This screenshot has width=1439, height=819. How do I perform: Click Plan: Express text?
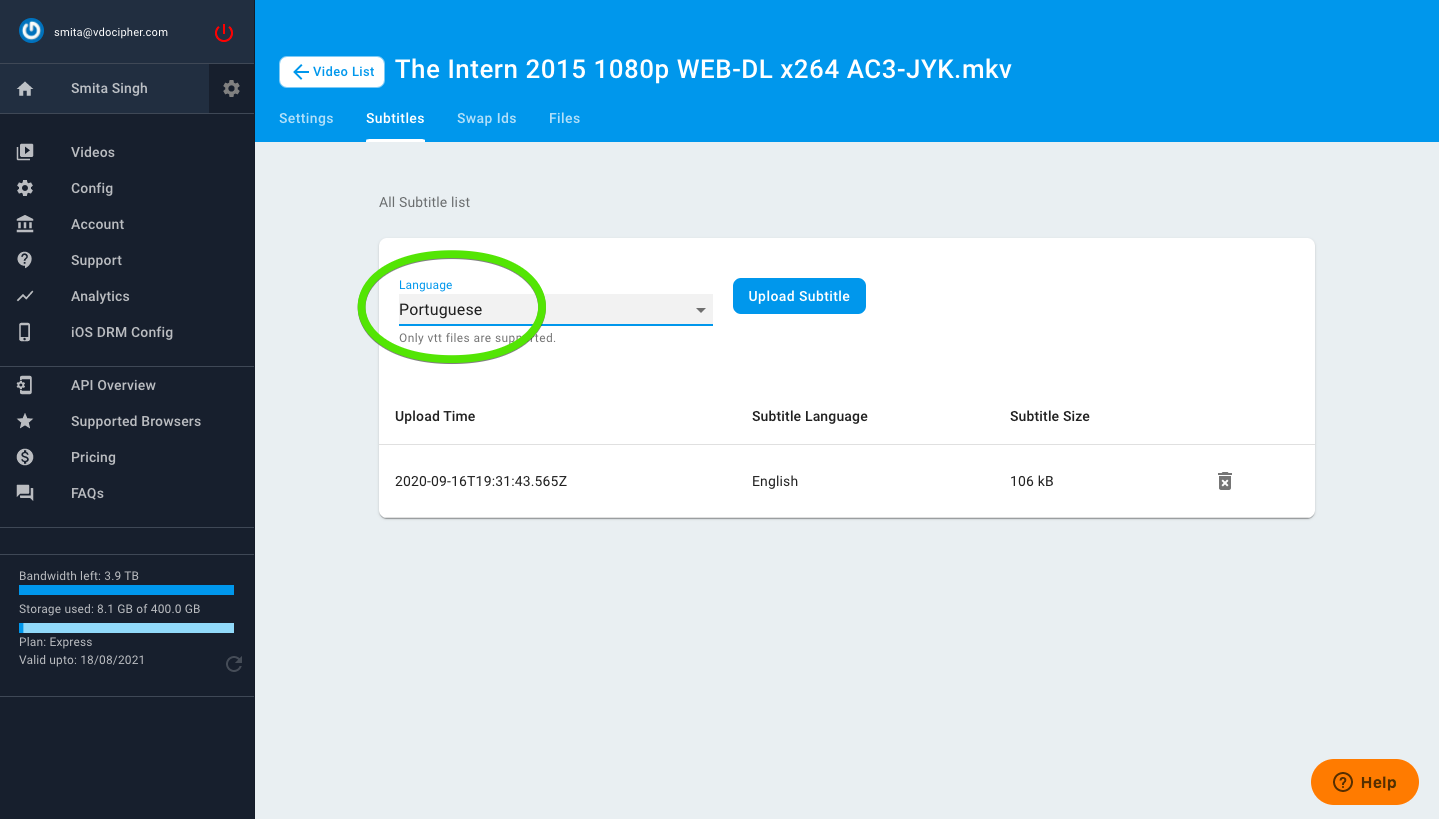56,642
